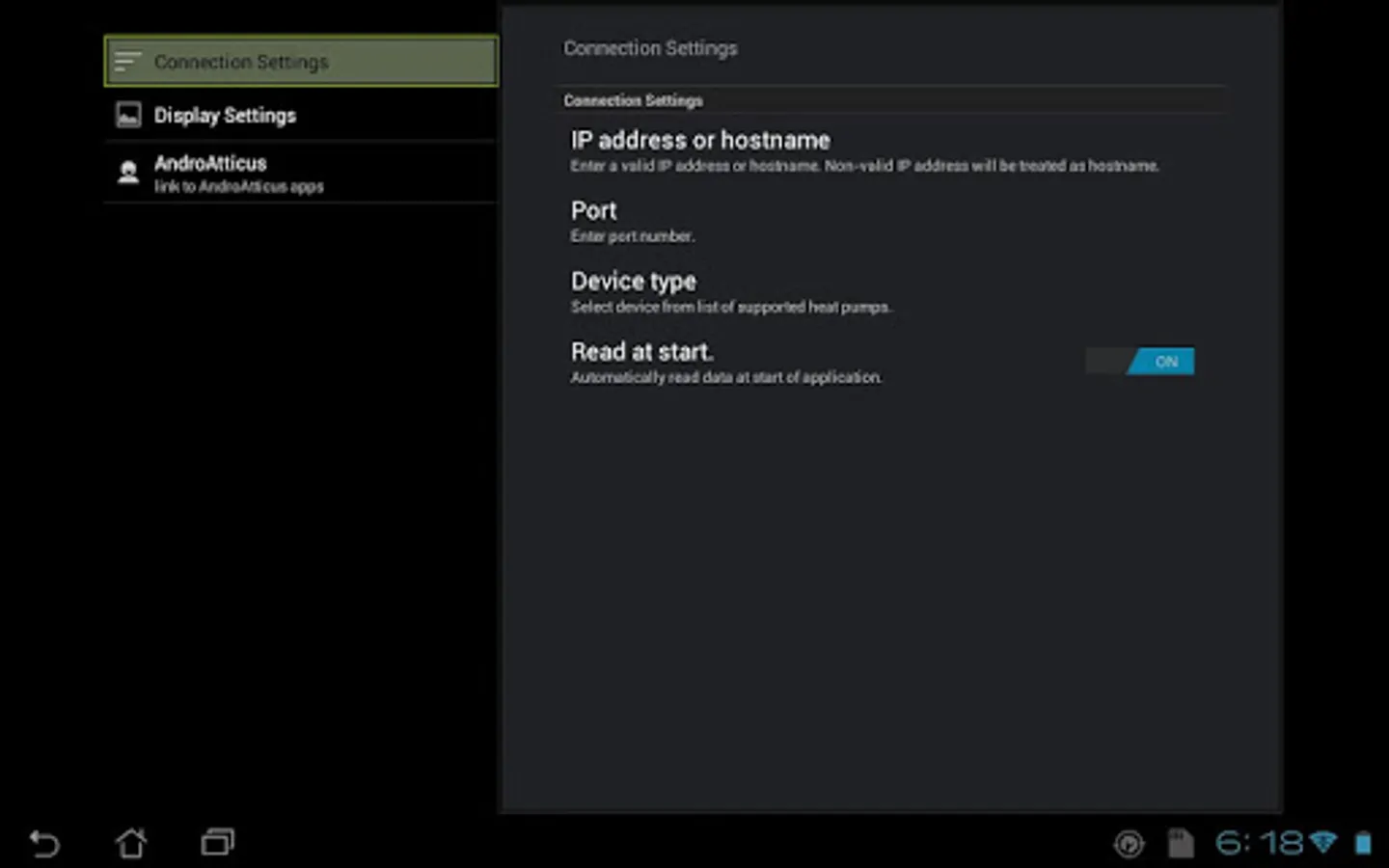Viewport: 1389px width, 868px height.
Task: Tap the Android home button
Action: pyautogui.click(x=131, y=843)
